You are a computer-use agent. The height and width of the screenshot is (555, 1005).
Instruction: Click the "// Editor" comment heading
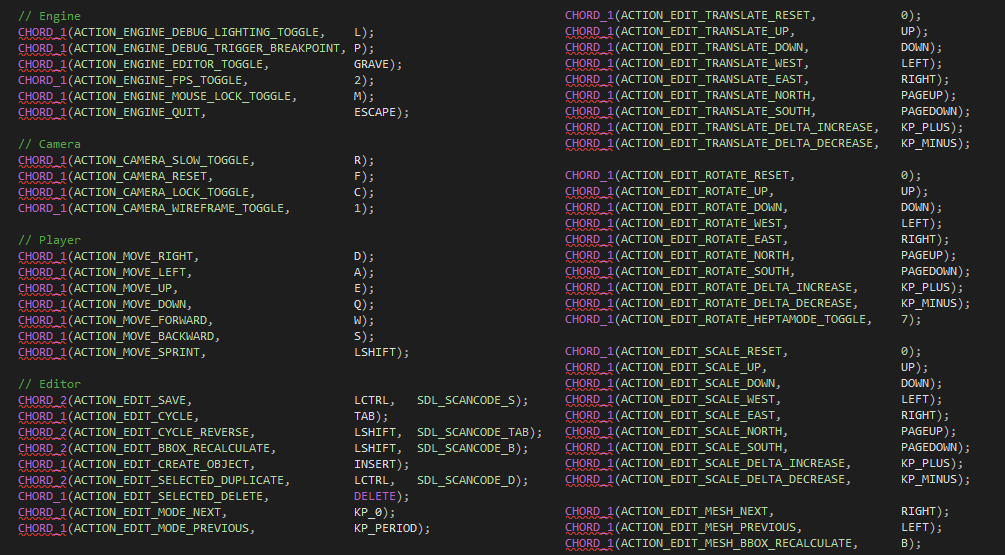pyautogui.click(x=49, y=384)
